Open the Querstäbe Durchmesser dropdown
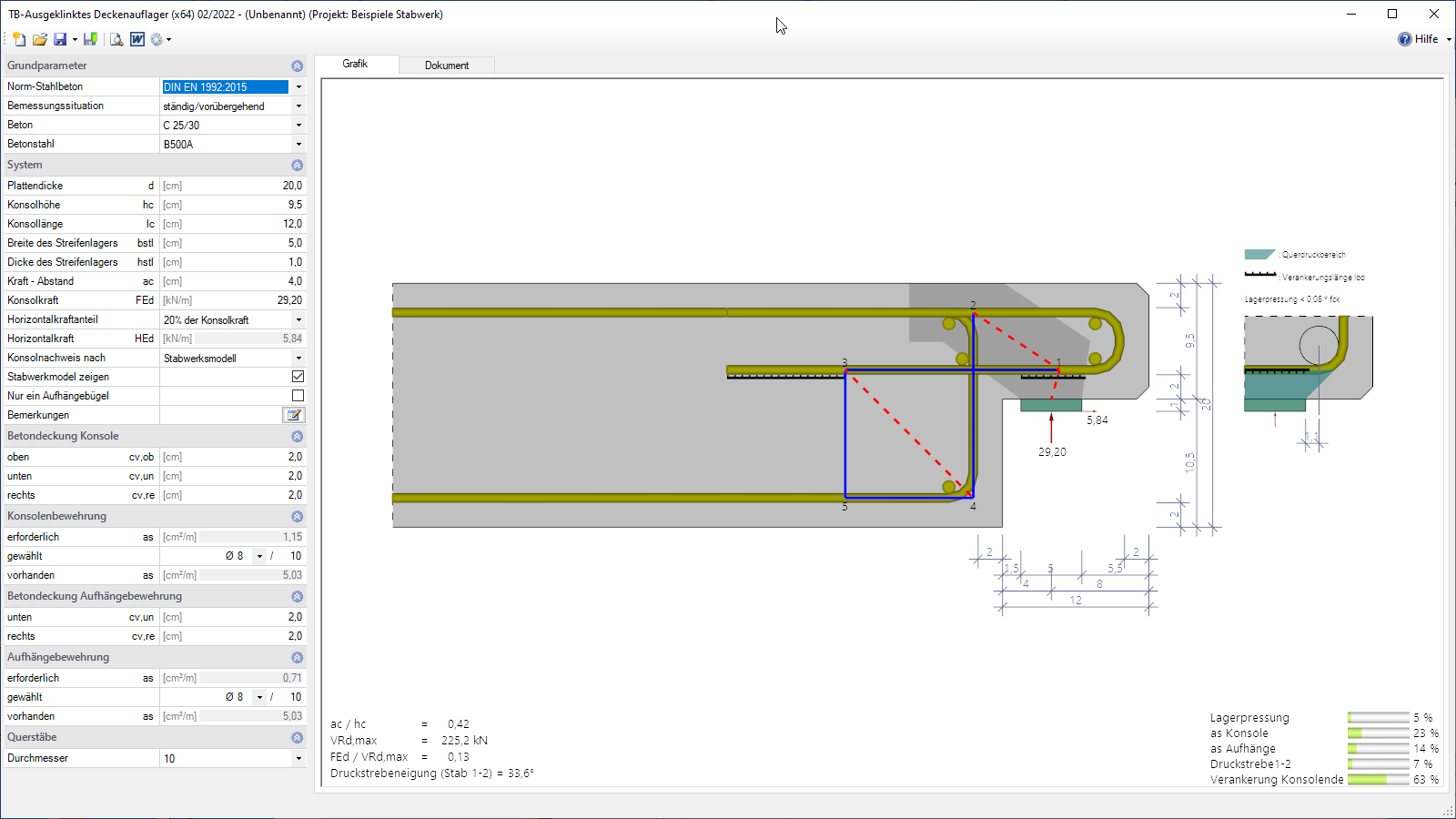The image size is (1456, 819). [x=298, y=759]
